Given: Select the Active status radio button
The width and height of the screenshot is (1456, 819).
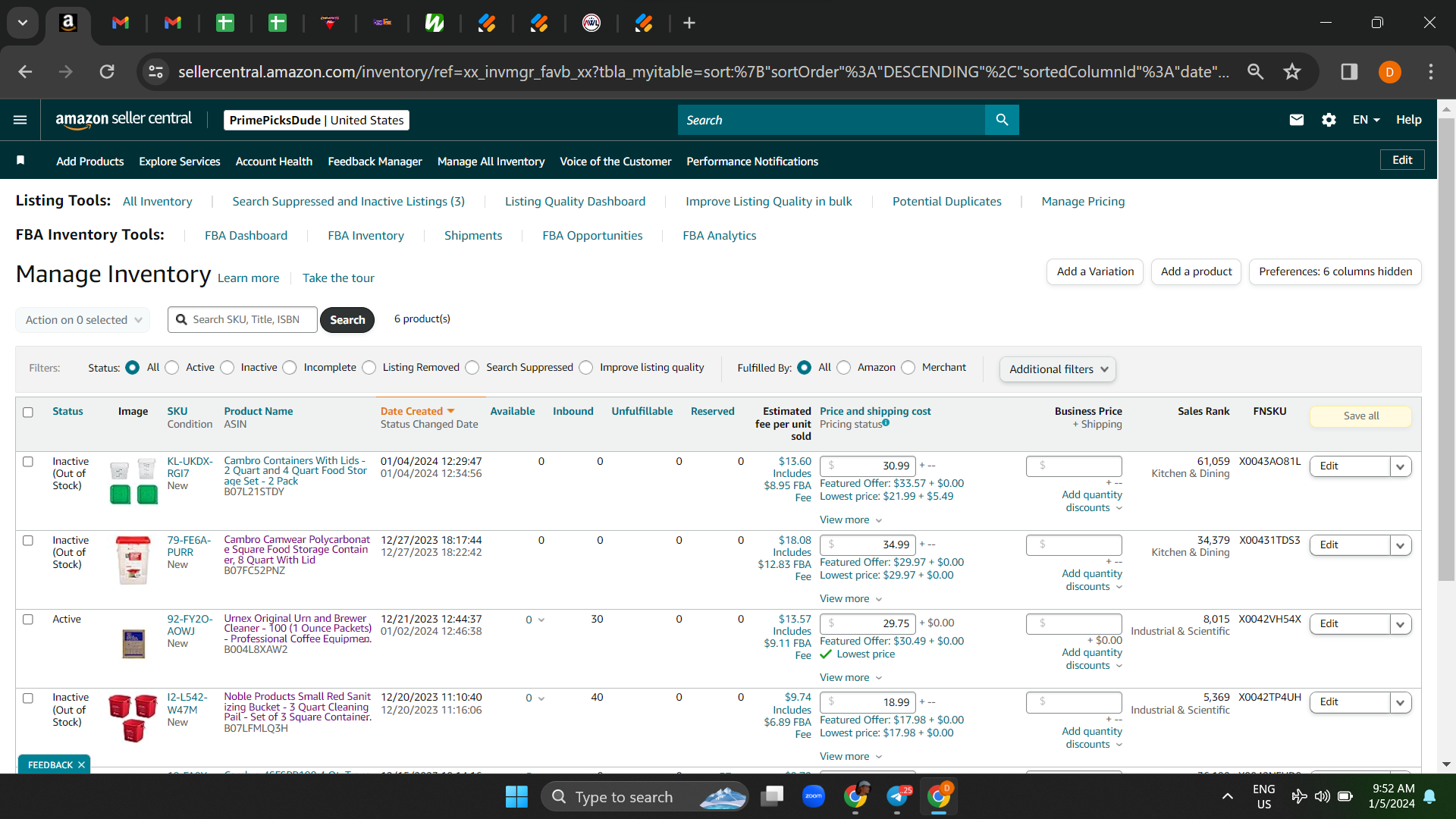Looking at the screenshot, I should click(x=172, y=368).
